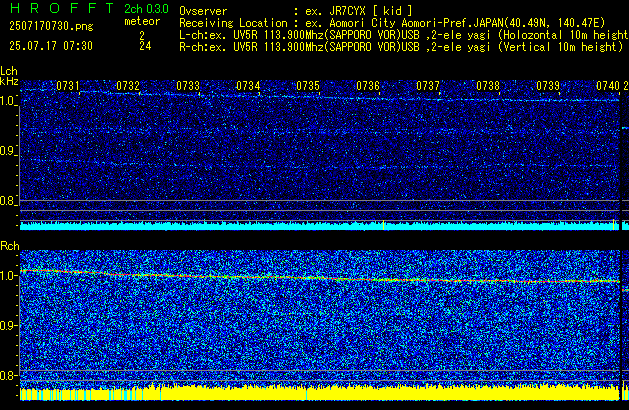Click the 0734 time marker
Image resolution: width=629 pixels, height=410 pixels.
pos(248,86)
